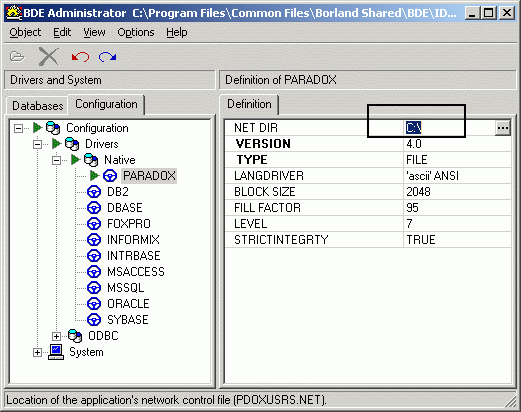The width and height of the screenshot is (521, 412).
Task: Click the INTRBASE driver icon
Action: 94,256
